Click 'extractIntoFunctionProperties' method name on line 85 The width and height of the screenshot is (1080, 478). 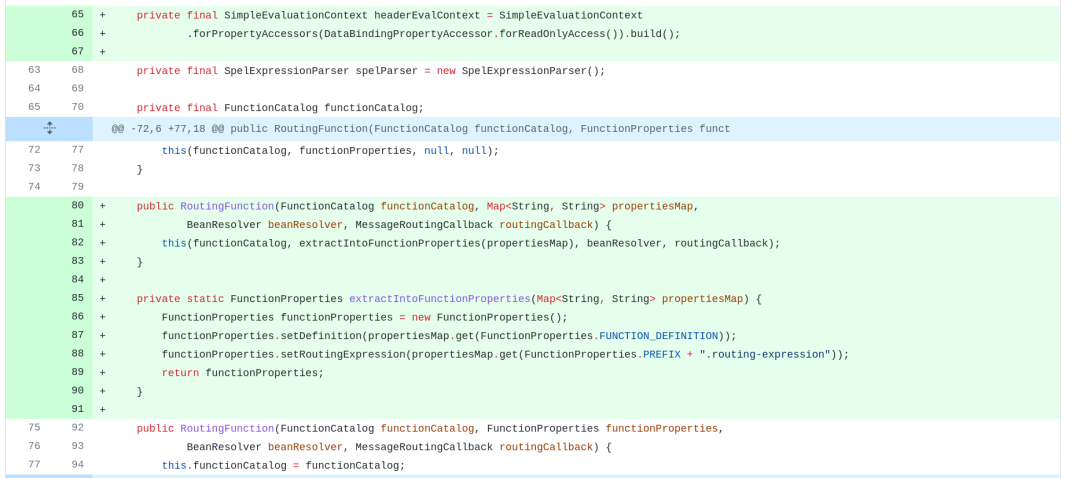(x=439, y=299)
